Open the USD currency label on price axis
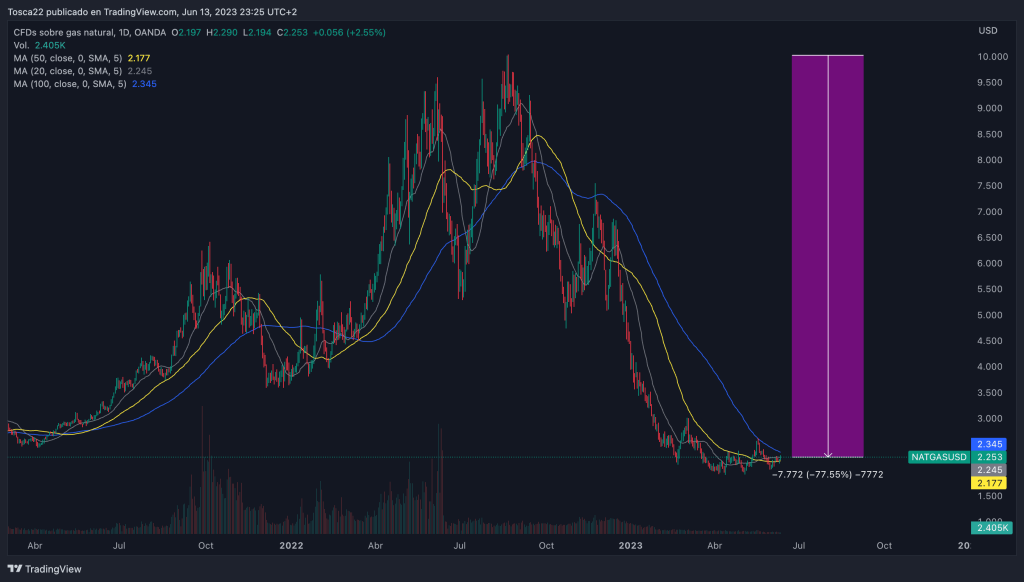1024x582 pixels. 987,32
